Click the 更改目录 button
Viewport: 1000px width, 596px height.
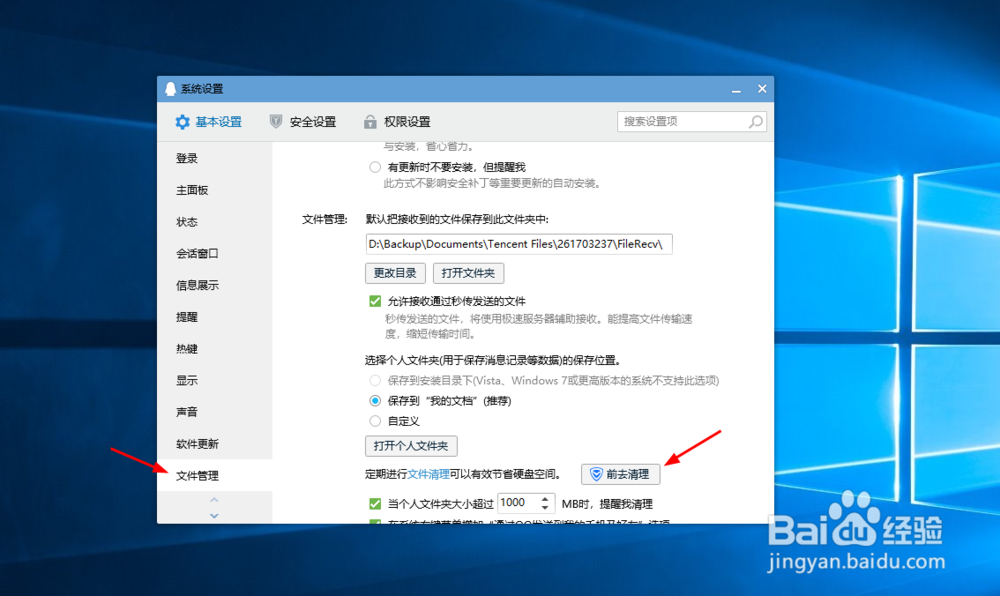pos(395,273)
